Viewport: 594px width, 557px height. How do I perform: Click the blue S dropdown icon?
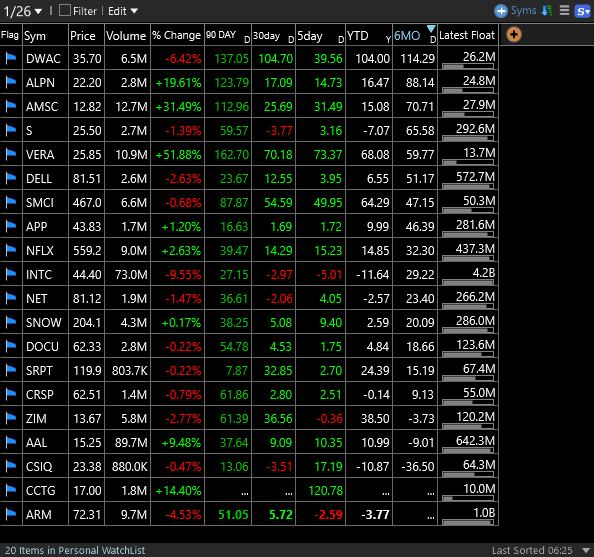[583, 11]
